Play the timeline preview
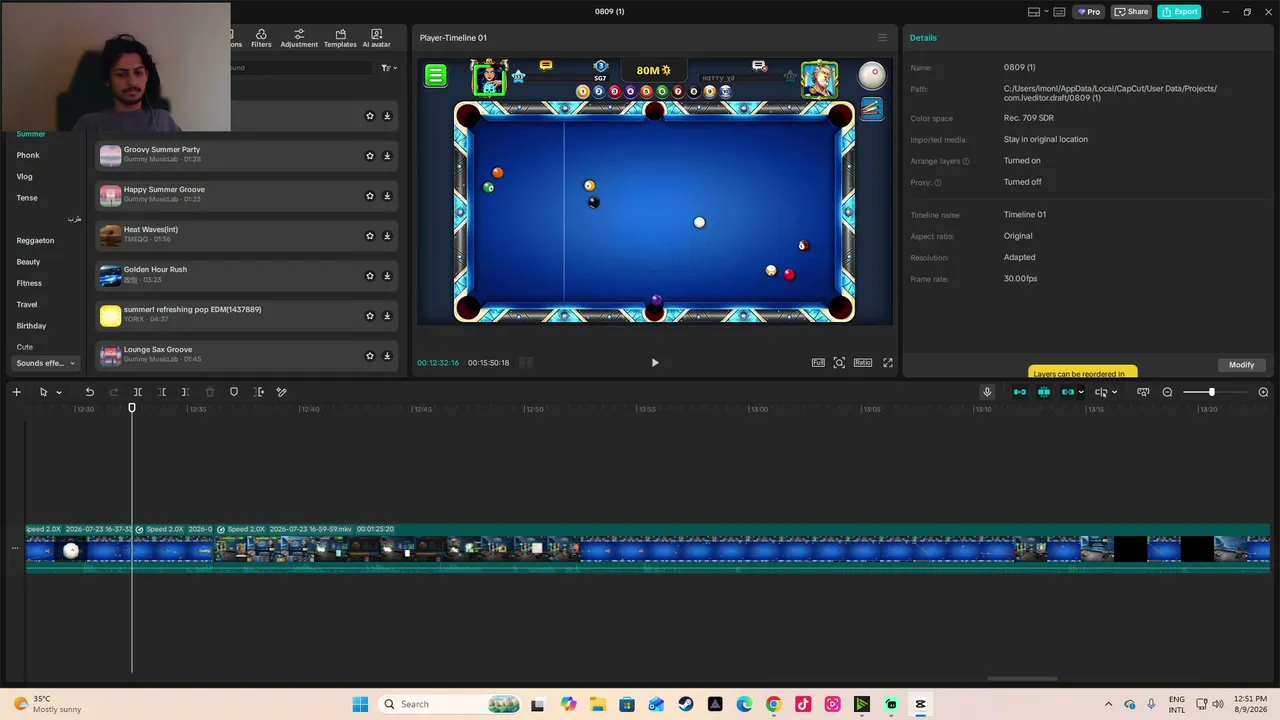1280x720 pixels. click(x=655, y=363)
